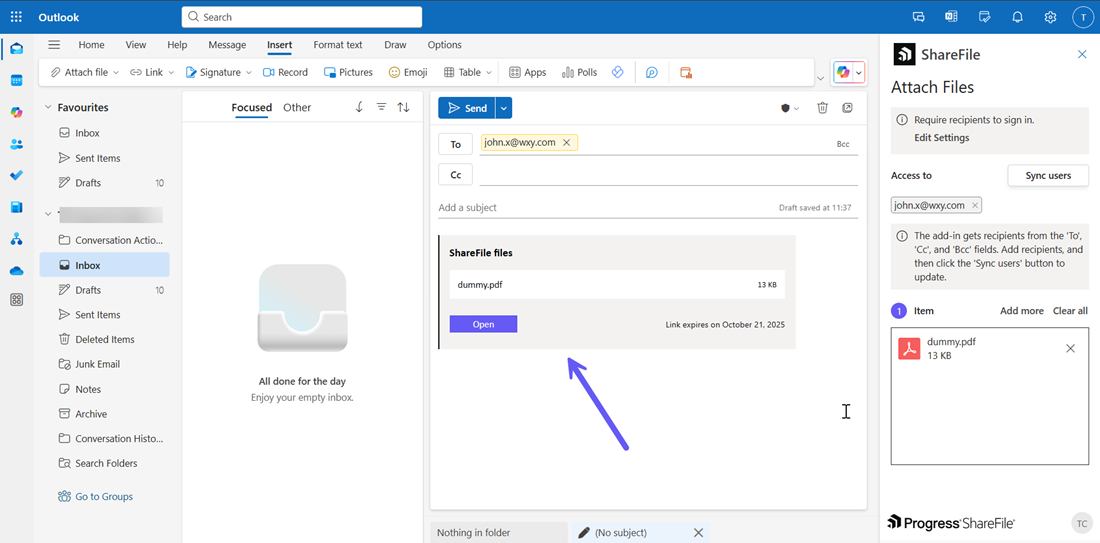Click the Polls toolbar icon
1100x543 pixels.
(579, 72)
